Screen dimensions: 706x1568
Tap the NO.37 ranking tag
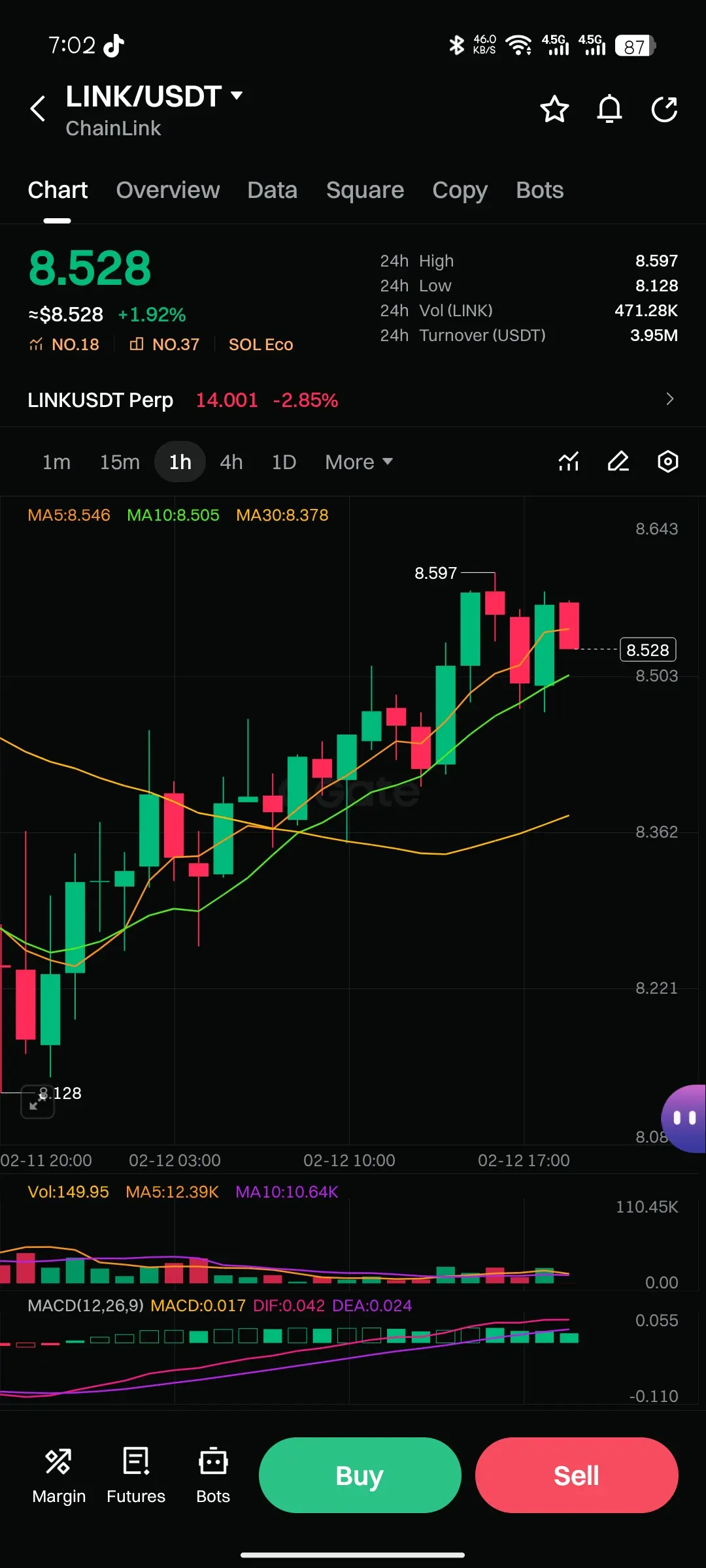164,344
